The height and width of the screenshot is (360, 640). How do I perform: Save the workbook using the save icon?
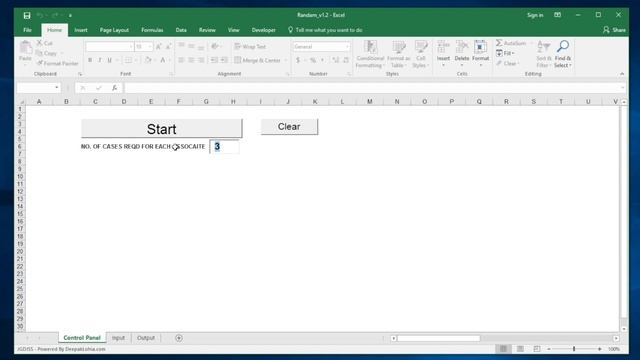click(x=27, y=16)
